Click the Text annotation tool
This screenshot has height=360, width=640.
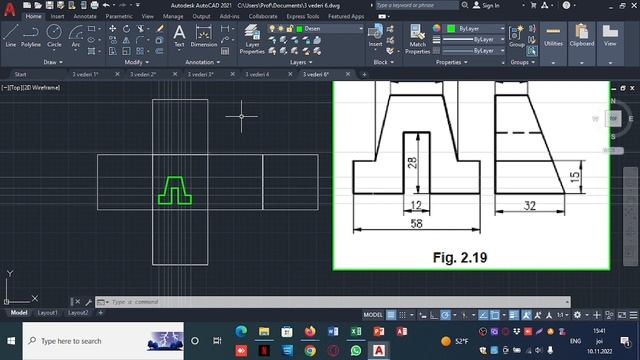179,36
